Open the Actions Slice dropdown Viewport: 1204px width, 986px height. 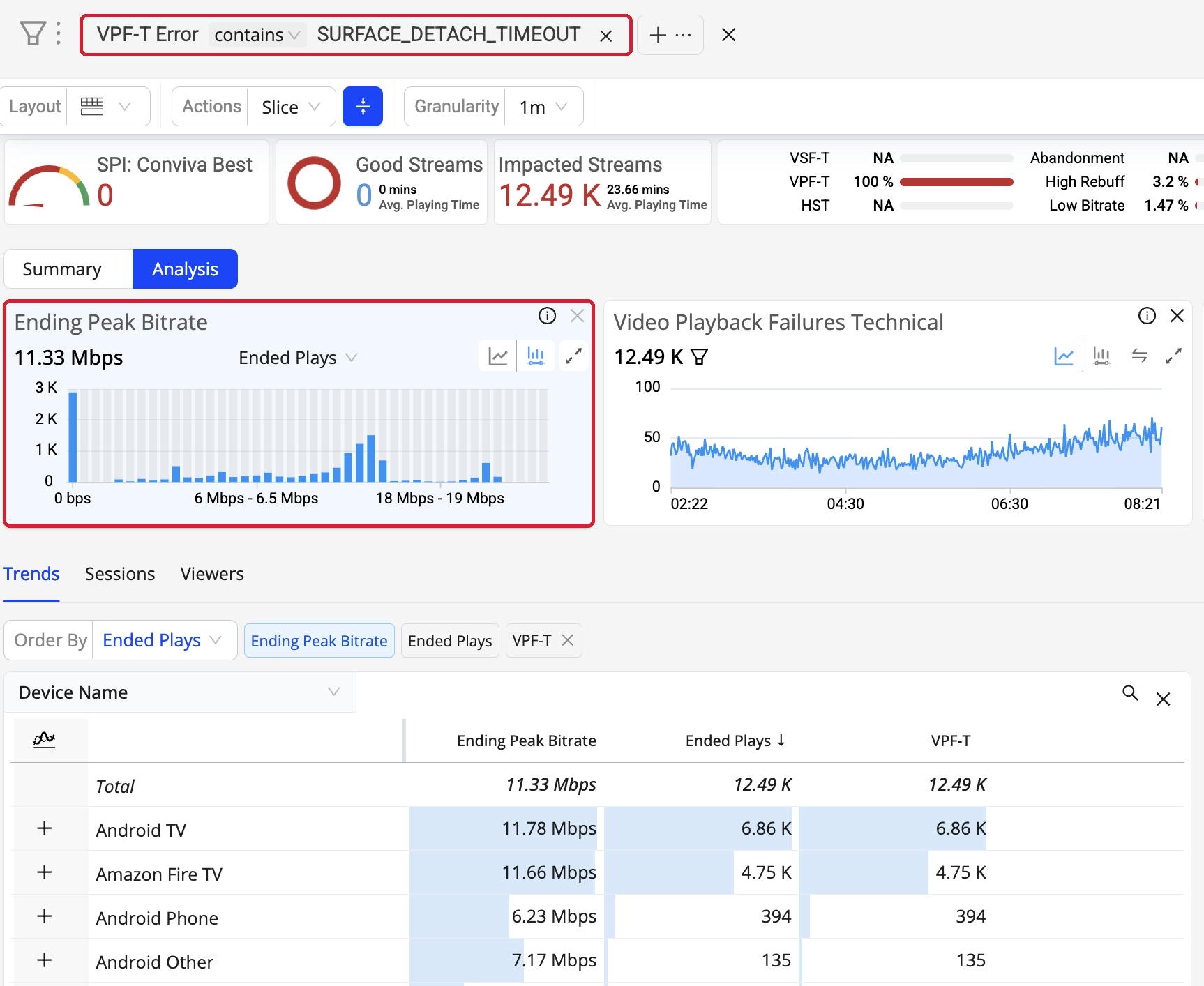coord(291,107)
